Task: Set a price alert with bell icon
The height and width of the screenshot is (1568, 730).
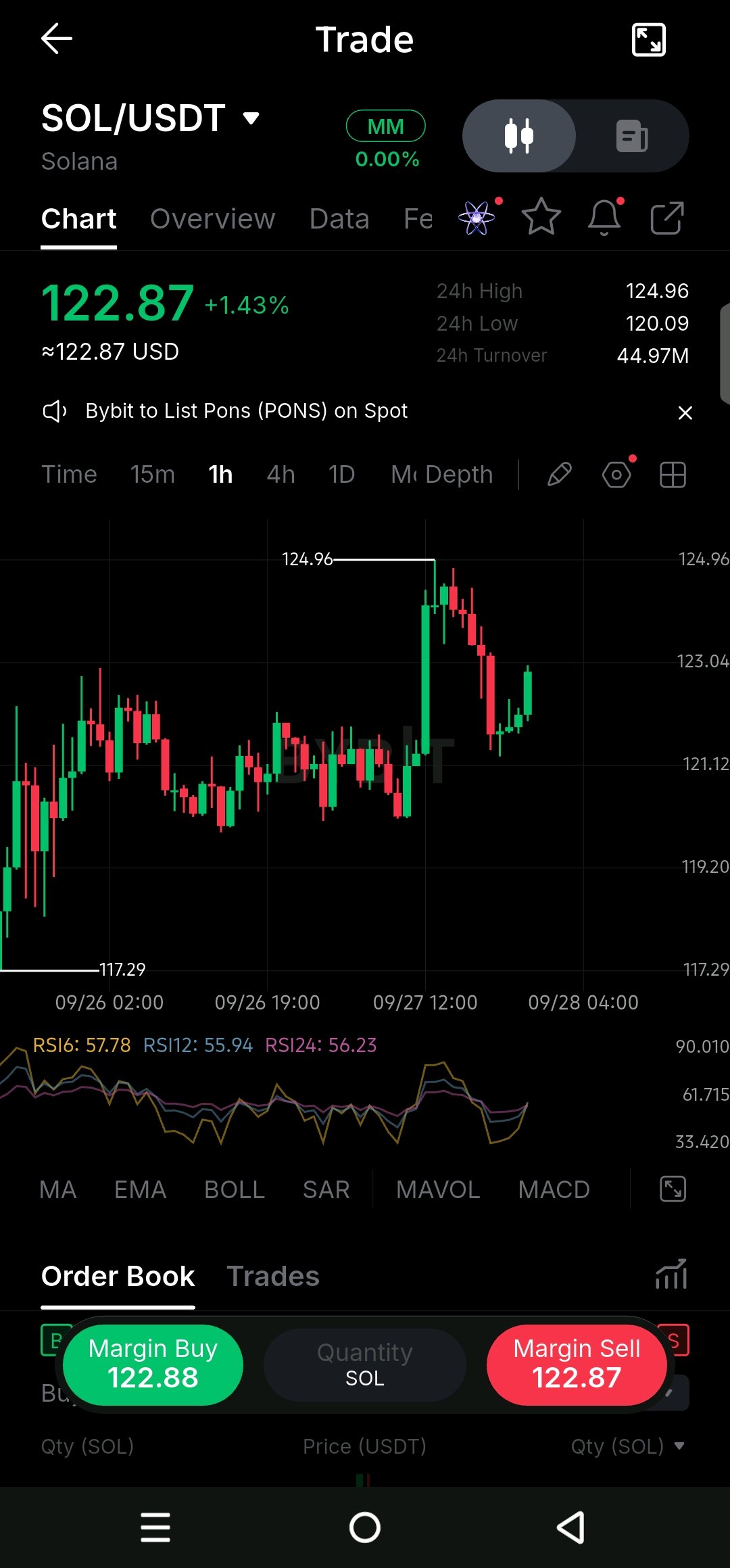Action: coord(604,218)
